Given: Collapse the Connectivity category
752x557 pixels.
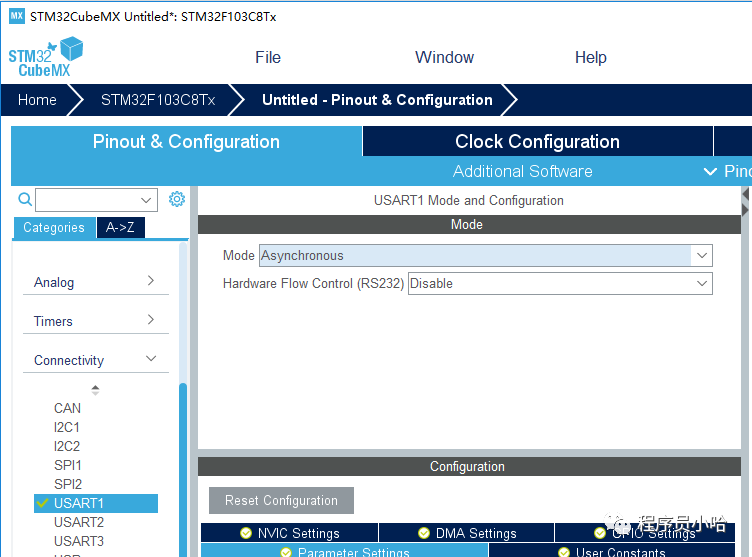Looking at the screenshot, I should click(x=95, y=360).
